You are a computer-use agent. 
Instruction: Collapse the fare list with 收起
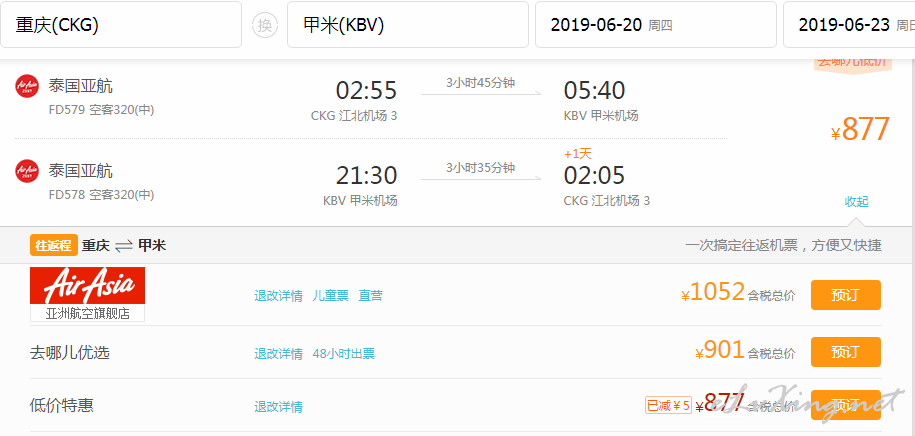[x=857, y=202]
